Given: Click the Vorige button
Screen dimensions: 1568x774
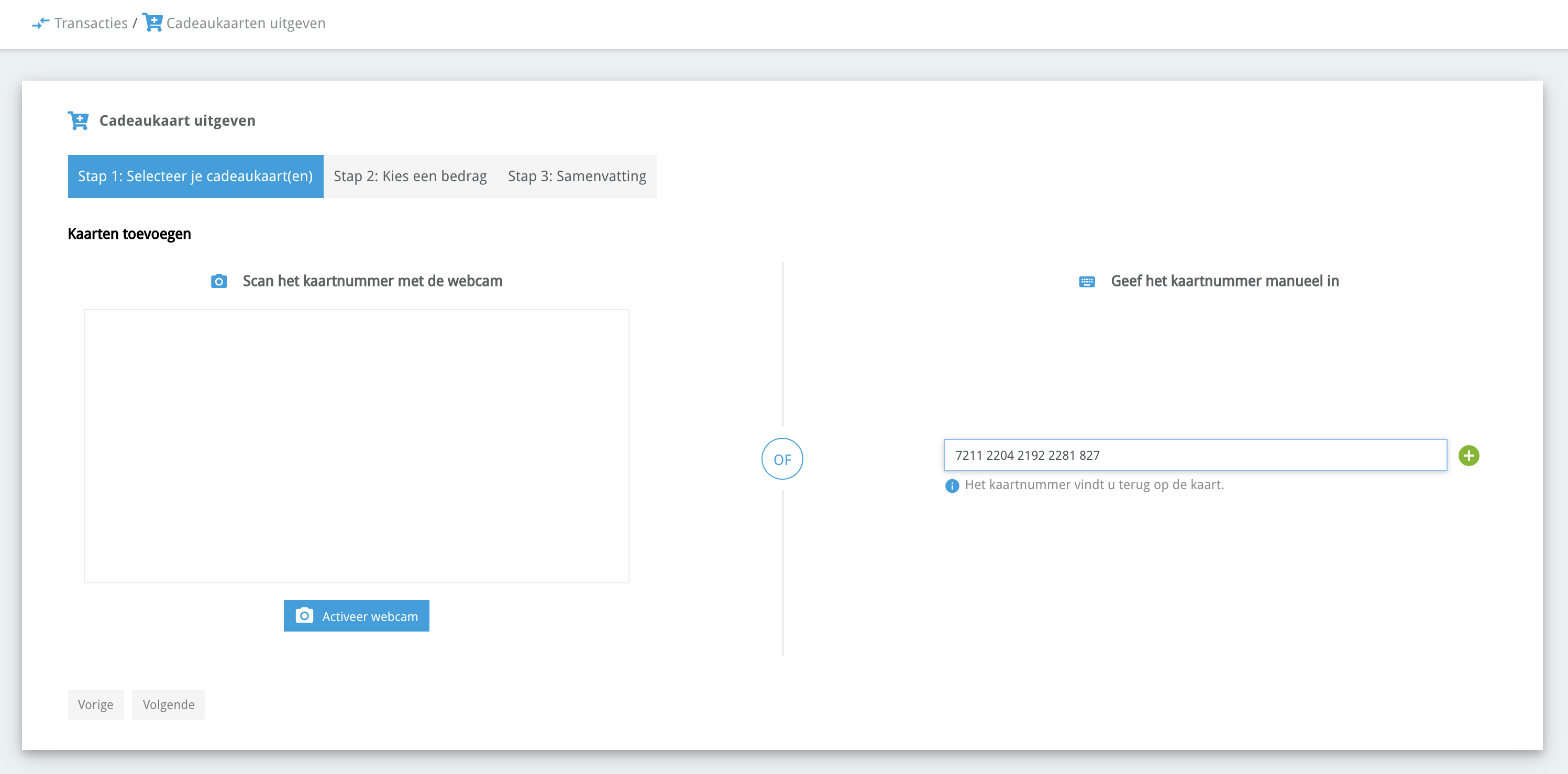Looking at the screenshot, I should click(95, 705).
